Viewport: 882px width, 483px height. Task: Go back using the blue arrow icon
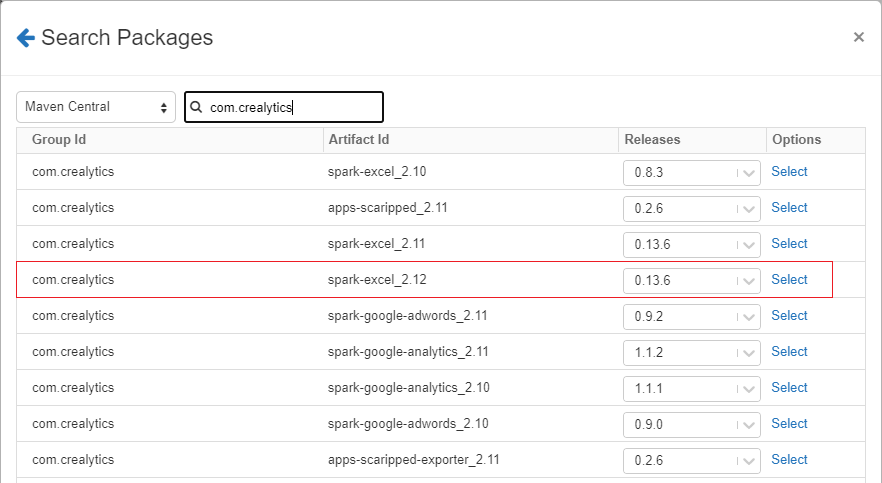tap(26, 38)
